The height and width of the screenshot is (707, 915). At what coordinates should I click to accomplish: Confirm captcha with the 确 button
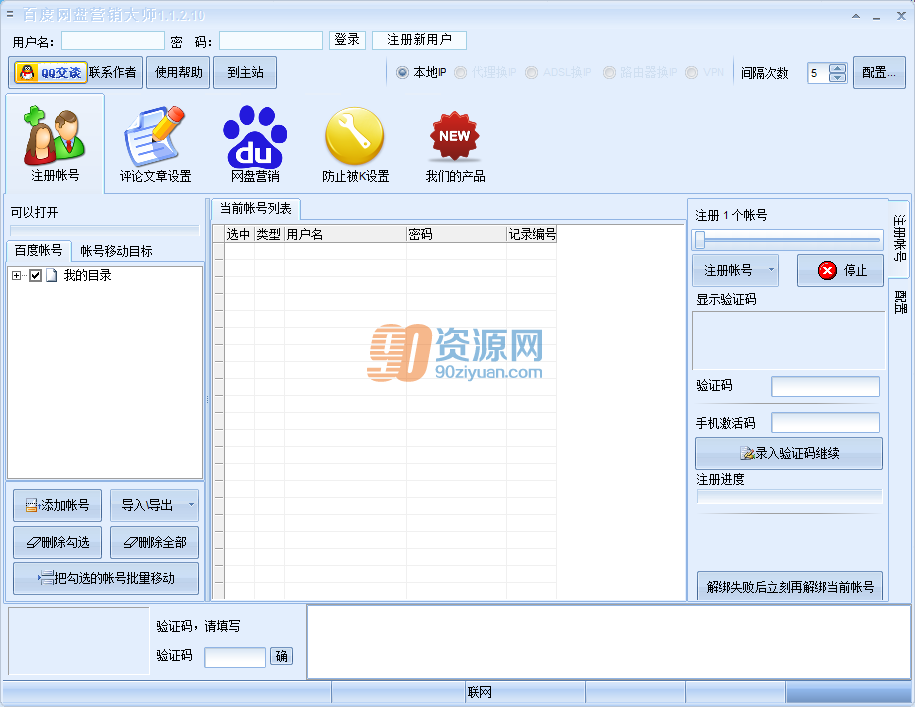tap(281, 657)
